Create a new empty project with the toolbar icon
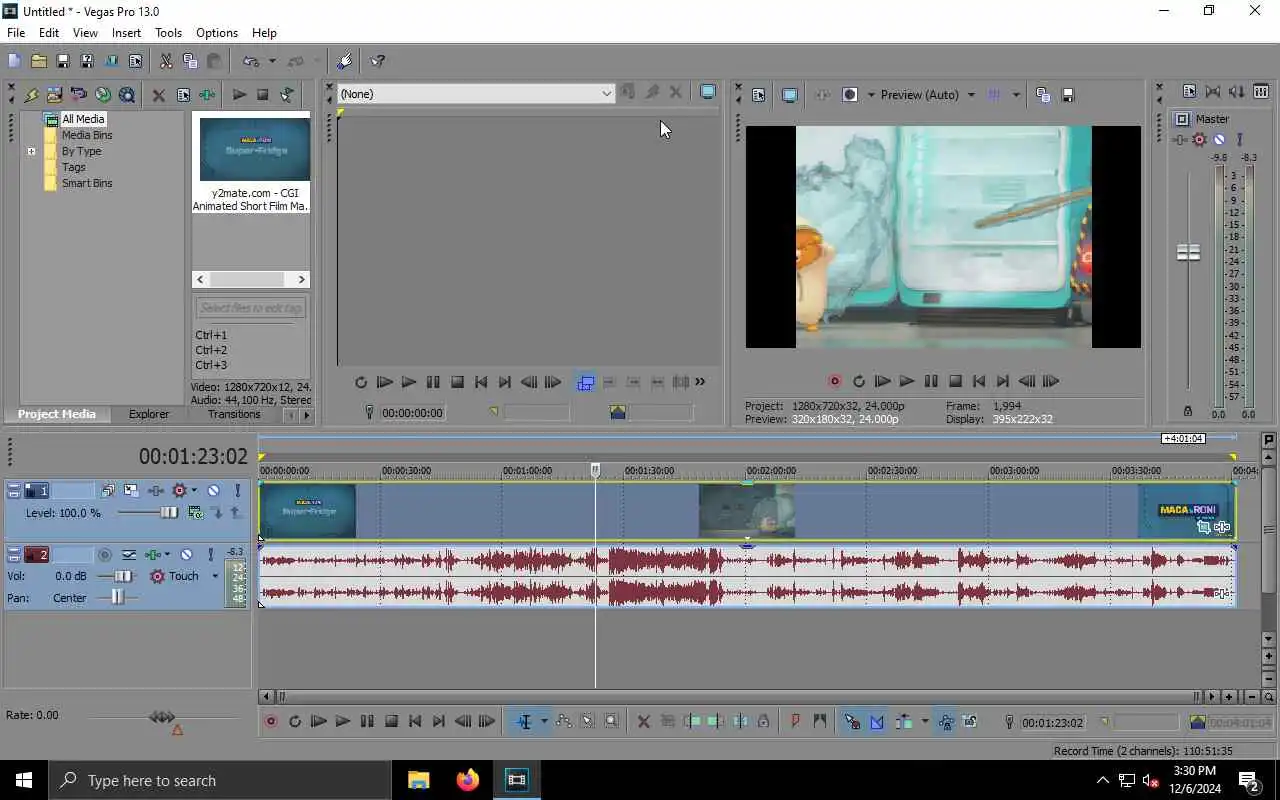The image size is (1280, 800). [14, 61]
